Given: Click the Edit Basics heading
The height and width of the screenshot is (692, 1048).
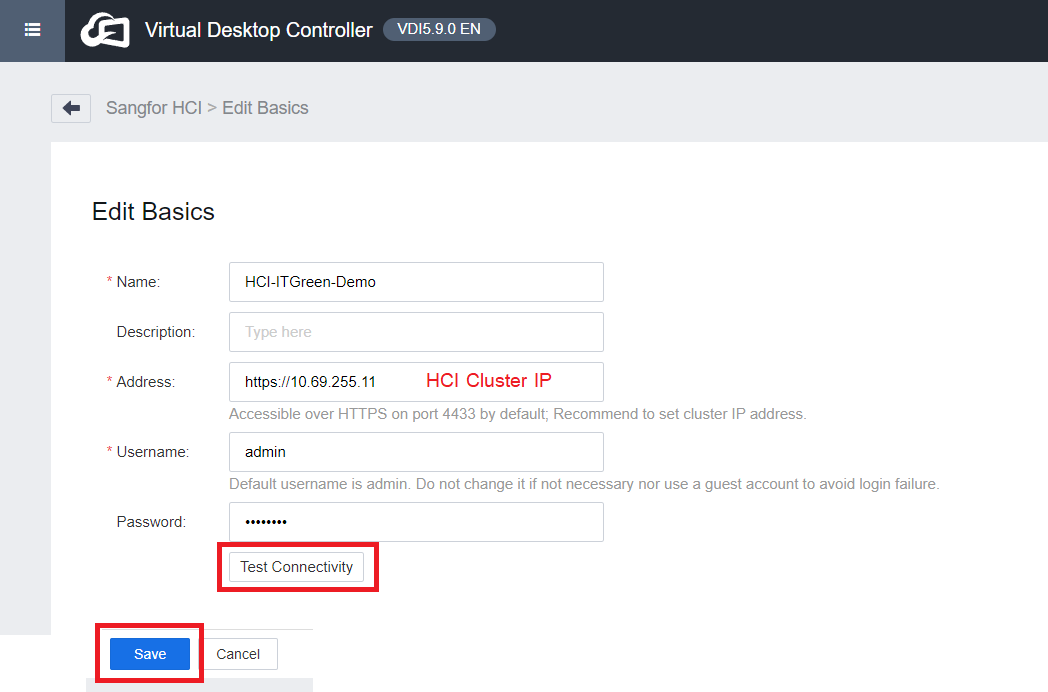Looking at the screenshot, I should (153, 212).
